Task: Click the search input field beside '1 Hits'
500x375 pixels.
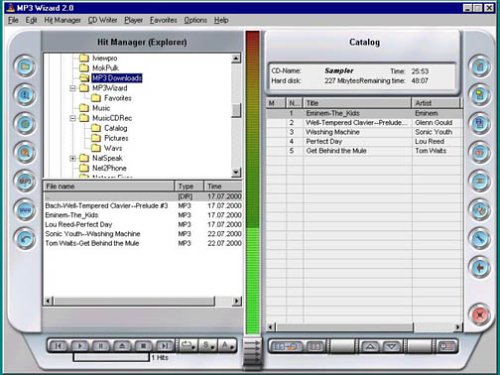Action: tap(111, 357)
